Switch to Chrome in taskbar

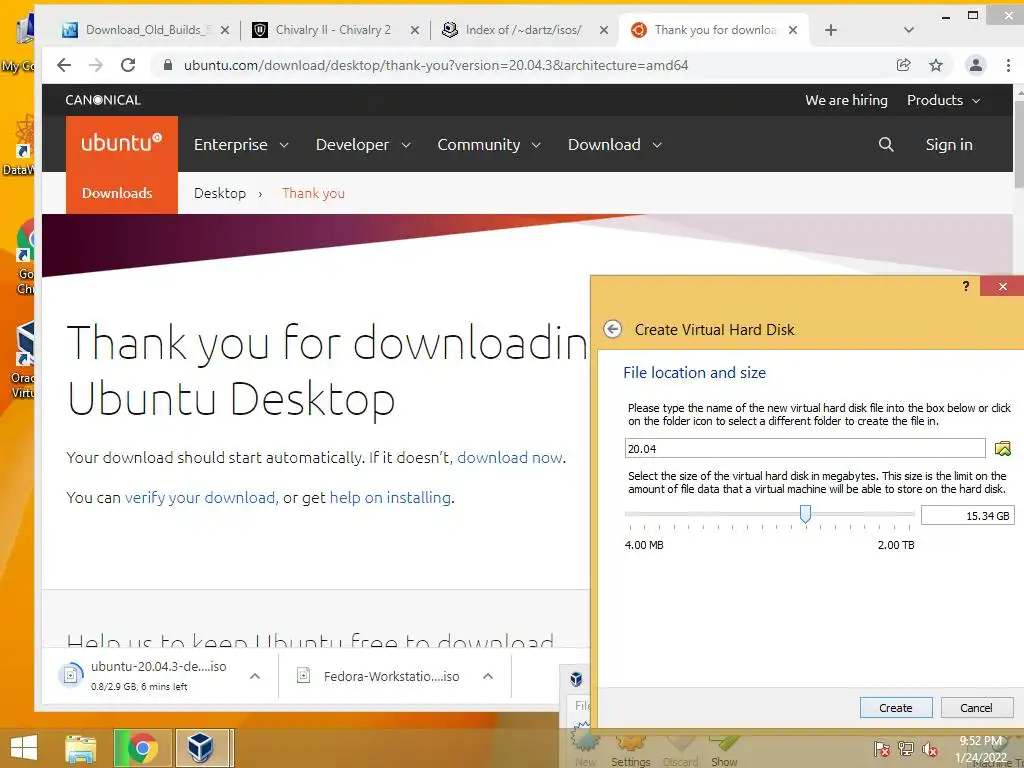click(x=142, y=748)
